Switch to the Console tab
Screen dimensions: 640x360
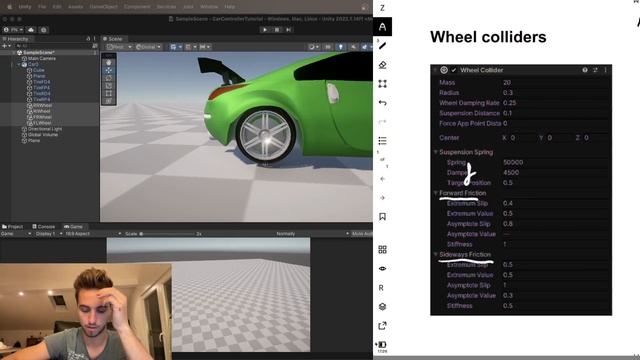point(43,227)
